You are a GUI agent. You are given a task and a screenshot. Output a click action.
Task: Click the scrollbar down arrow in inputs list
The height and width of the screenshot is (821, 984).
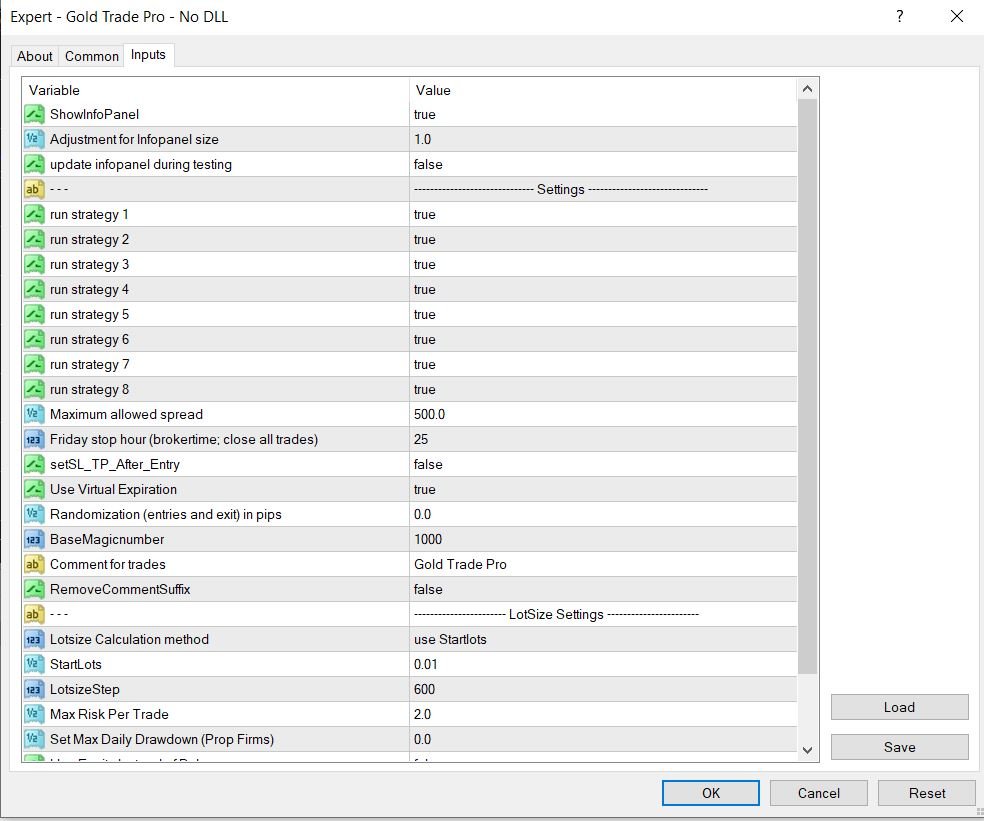click(808, 749)
